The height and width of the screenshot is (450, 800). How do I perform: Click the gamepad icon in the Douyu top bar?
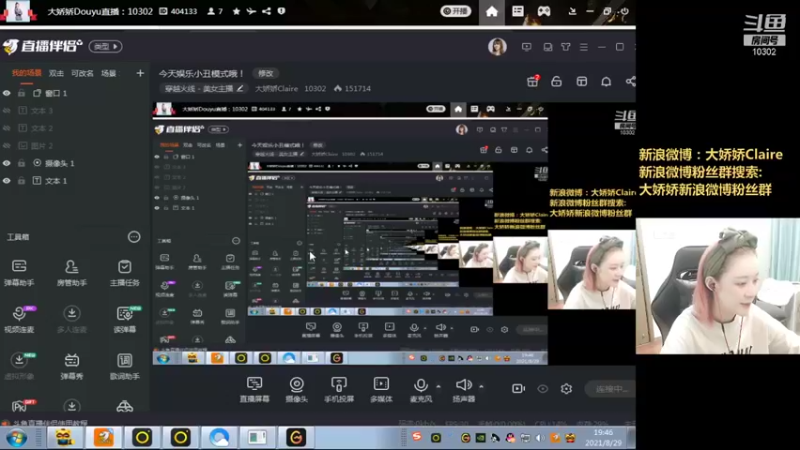(x=544, y=11)
